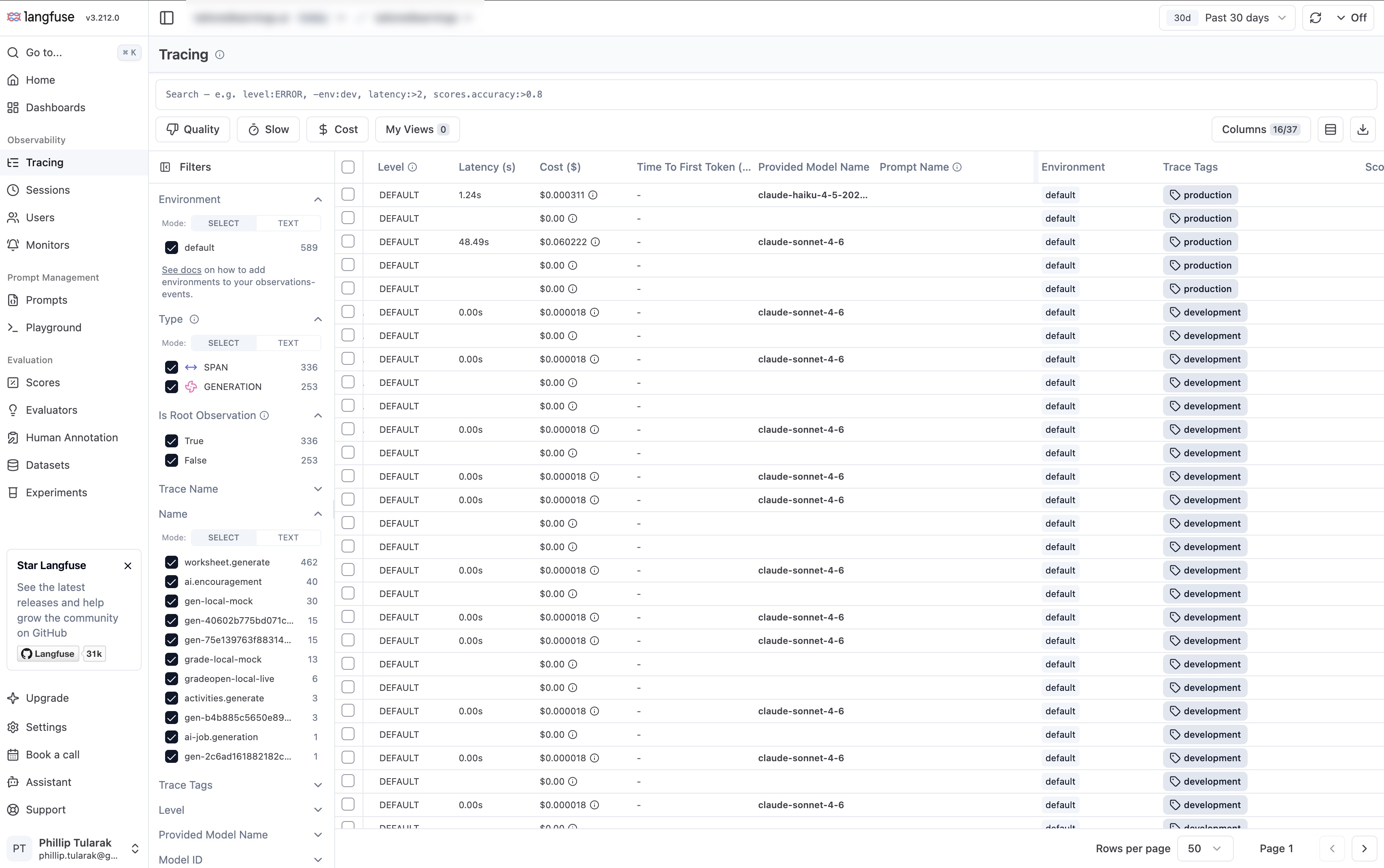Uncheck the default environment filter
The image size is (1384, 868).
click(171, 248)
